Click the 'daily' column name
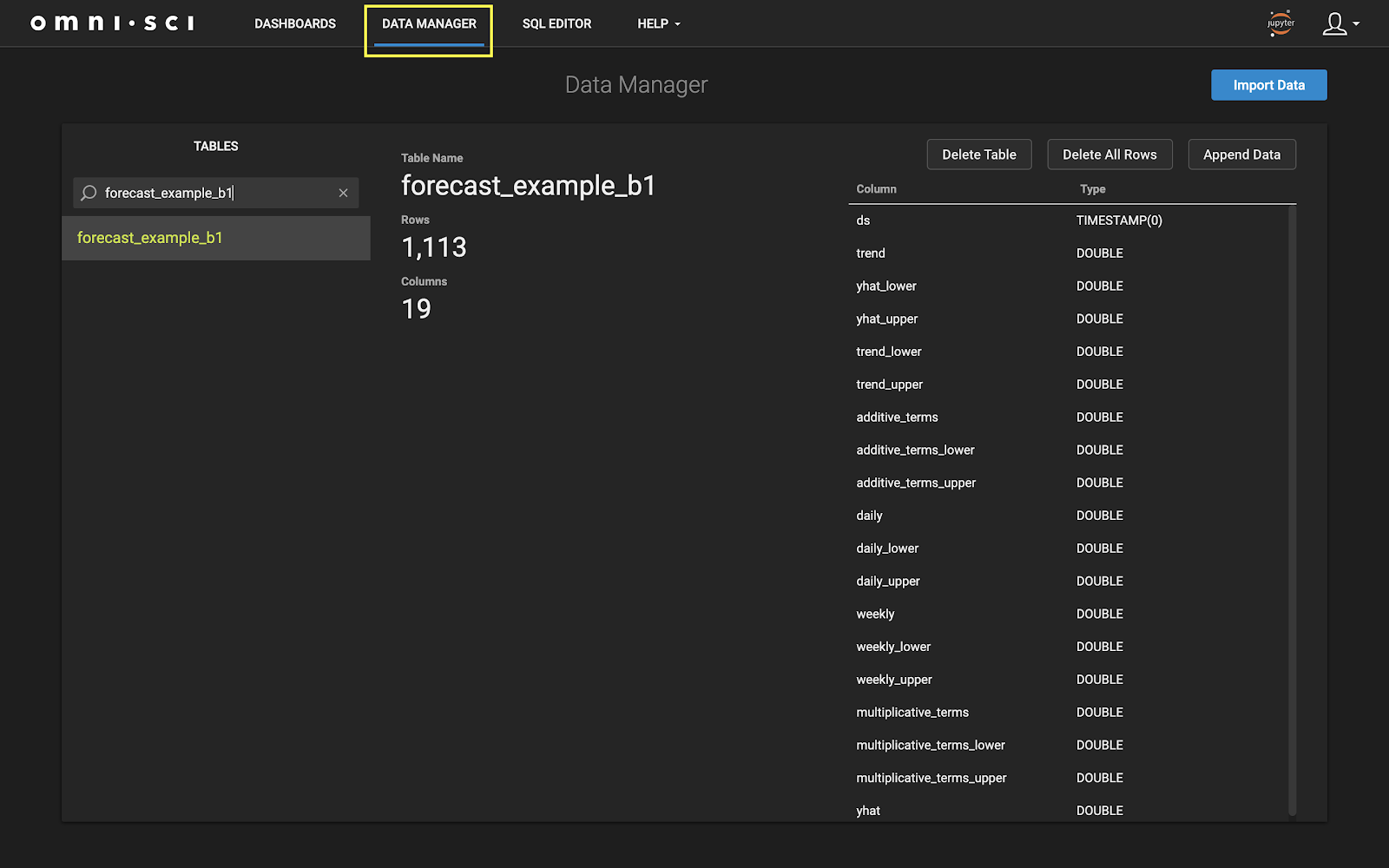1389x868 pixels. [870, 516]
